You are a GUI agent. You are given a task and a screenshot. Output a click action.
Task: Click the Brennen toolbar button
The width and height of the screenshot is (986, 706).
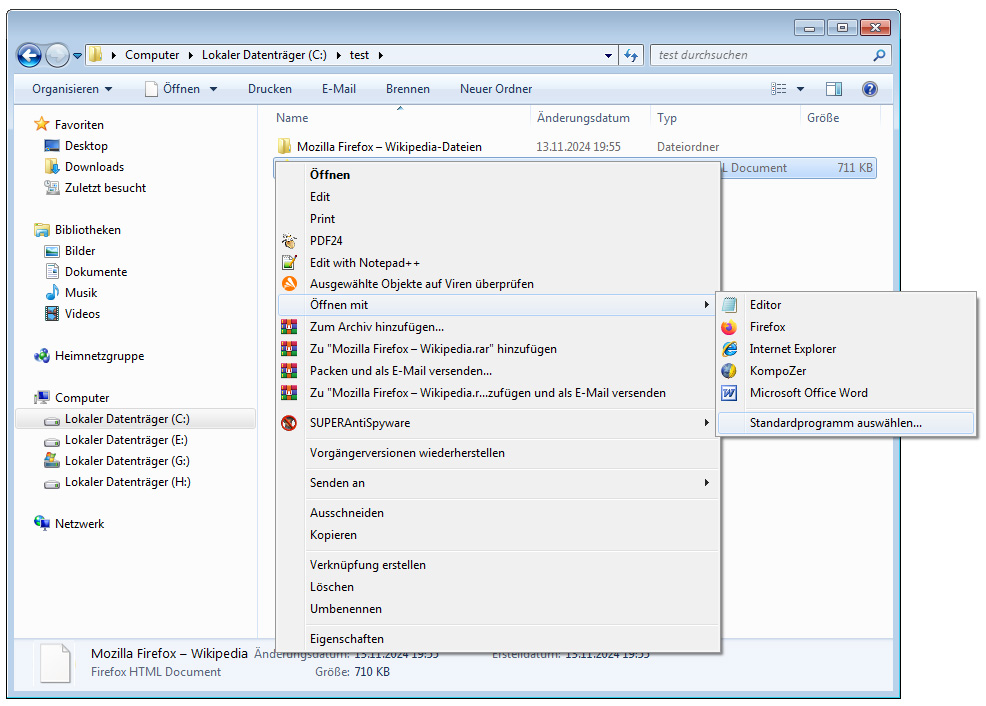pos(408,89)
